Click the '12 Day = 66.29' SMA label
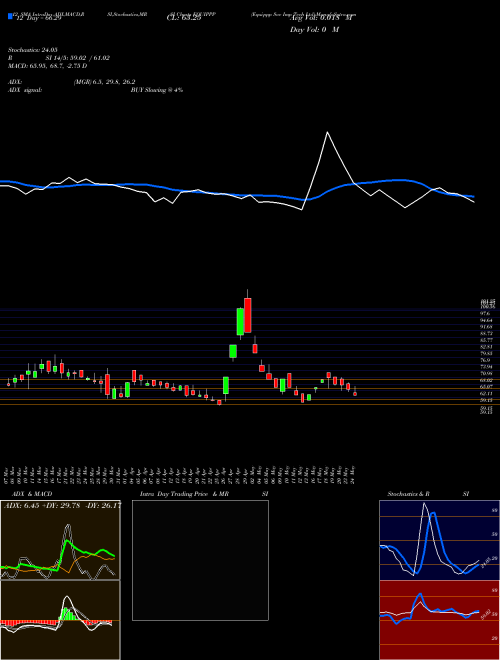The image size is (500, 660). pos(37,18)
